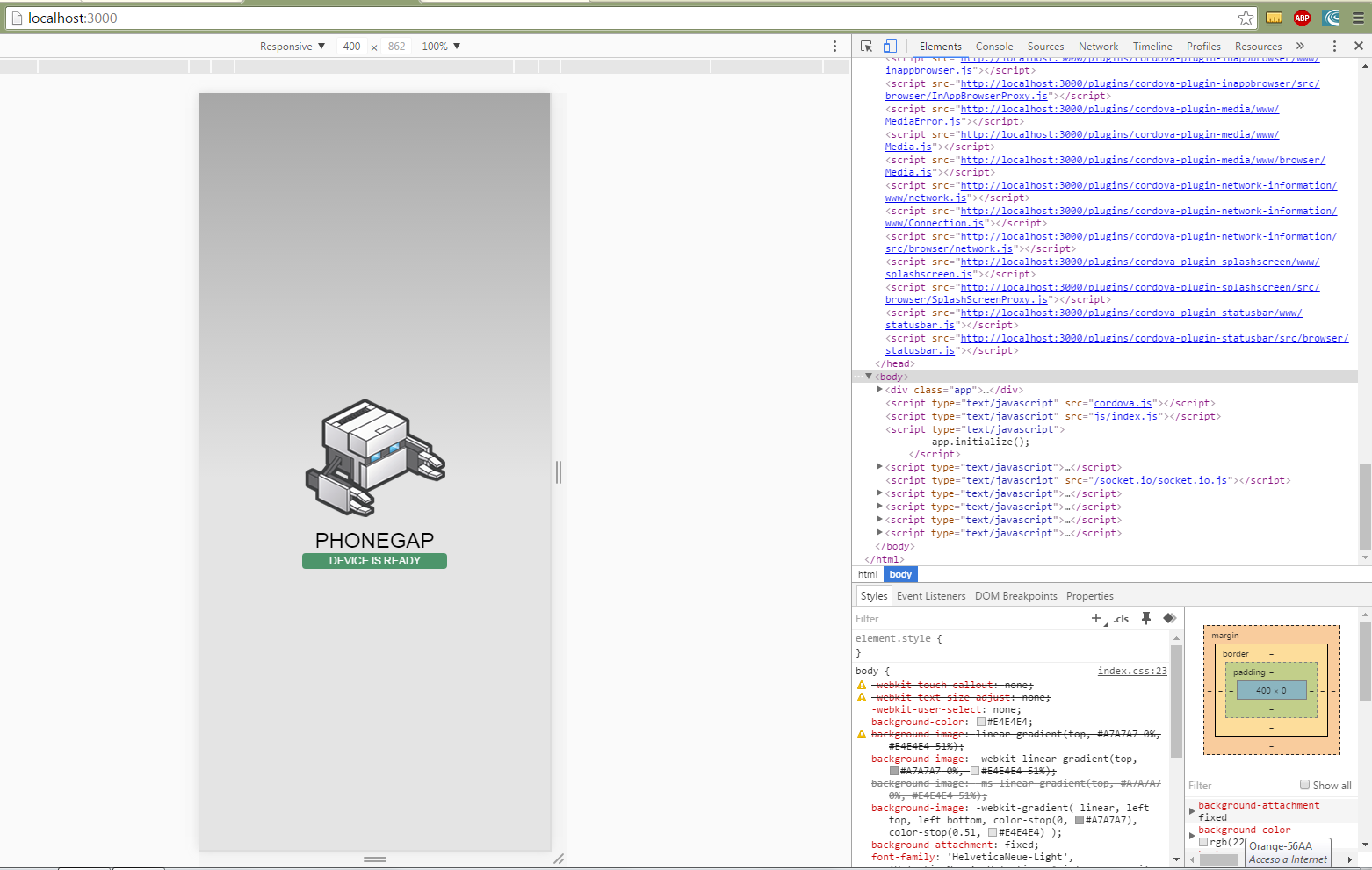The image size is (1372, 870).
Task: Expand the background-color computed property
Action: pos(1191,835)
